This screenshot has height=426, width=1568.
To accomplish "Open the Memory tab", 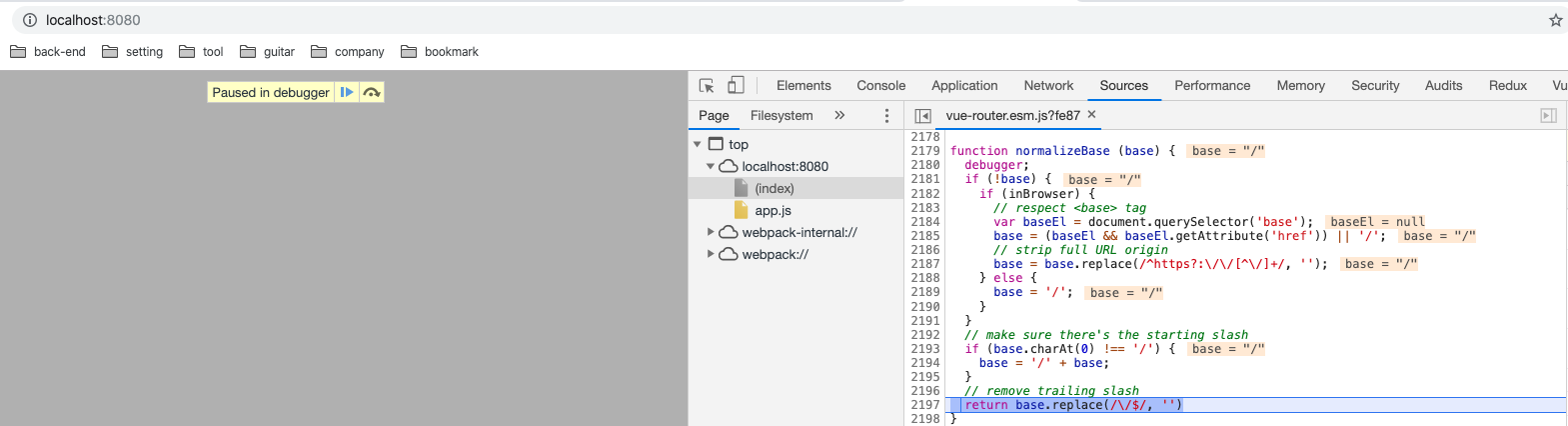I will pos(1300,86).
